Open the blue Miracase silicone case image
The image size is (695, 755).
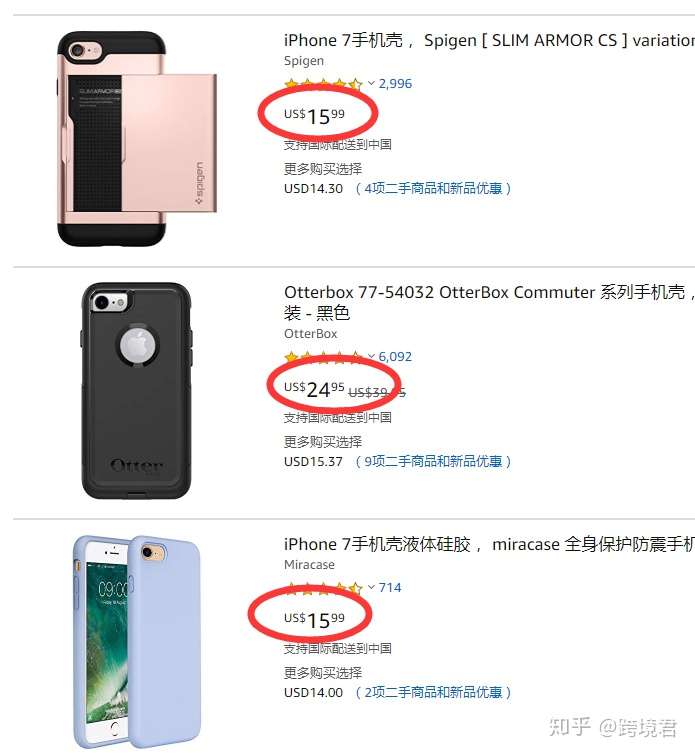(137, 643)
